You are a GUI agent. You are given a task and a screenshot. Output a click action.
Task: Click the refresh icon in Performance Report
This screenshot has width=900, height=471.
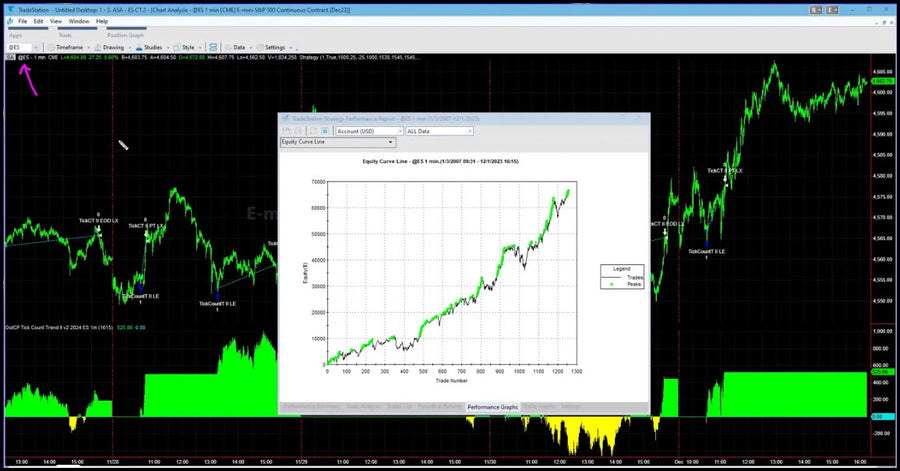[x=313, y=131]
